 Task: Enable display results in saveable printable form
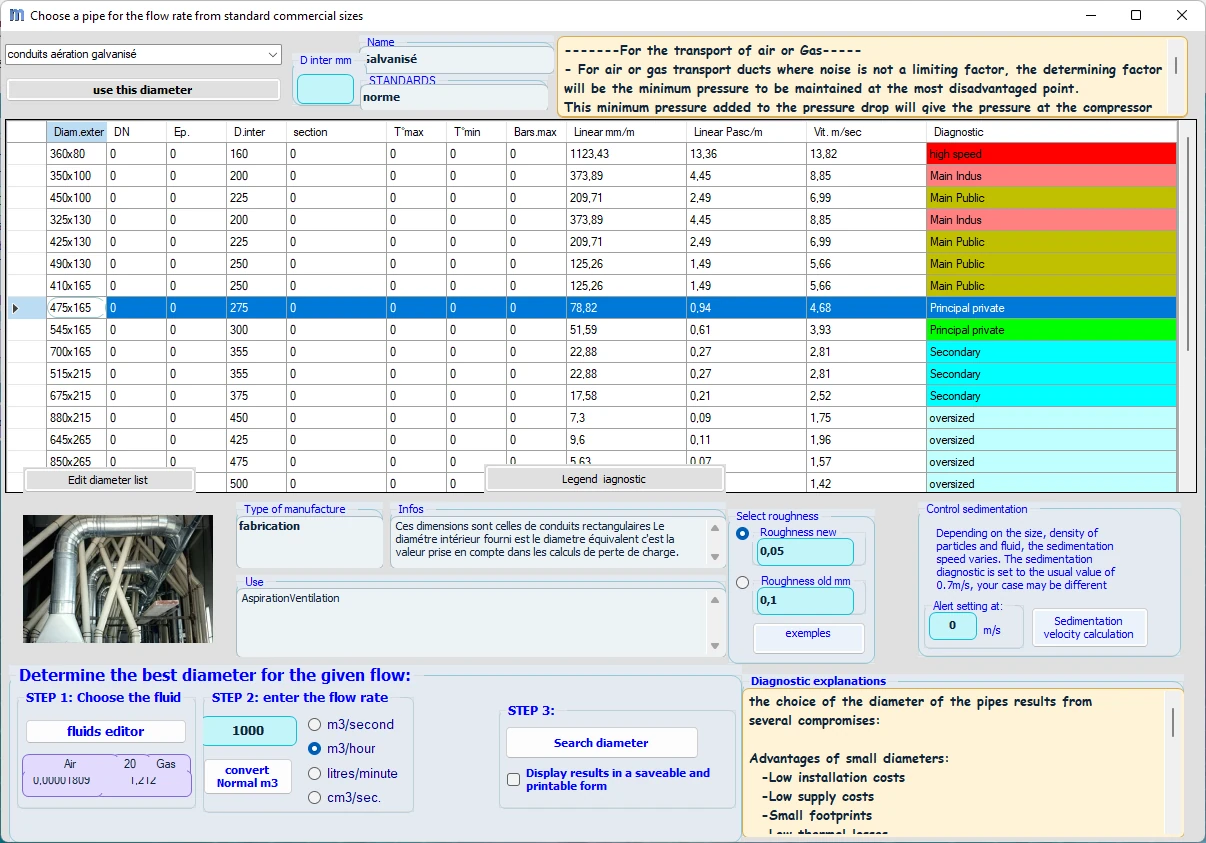click(514, 780)
